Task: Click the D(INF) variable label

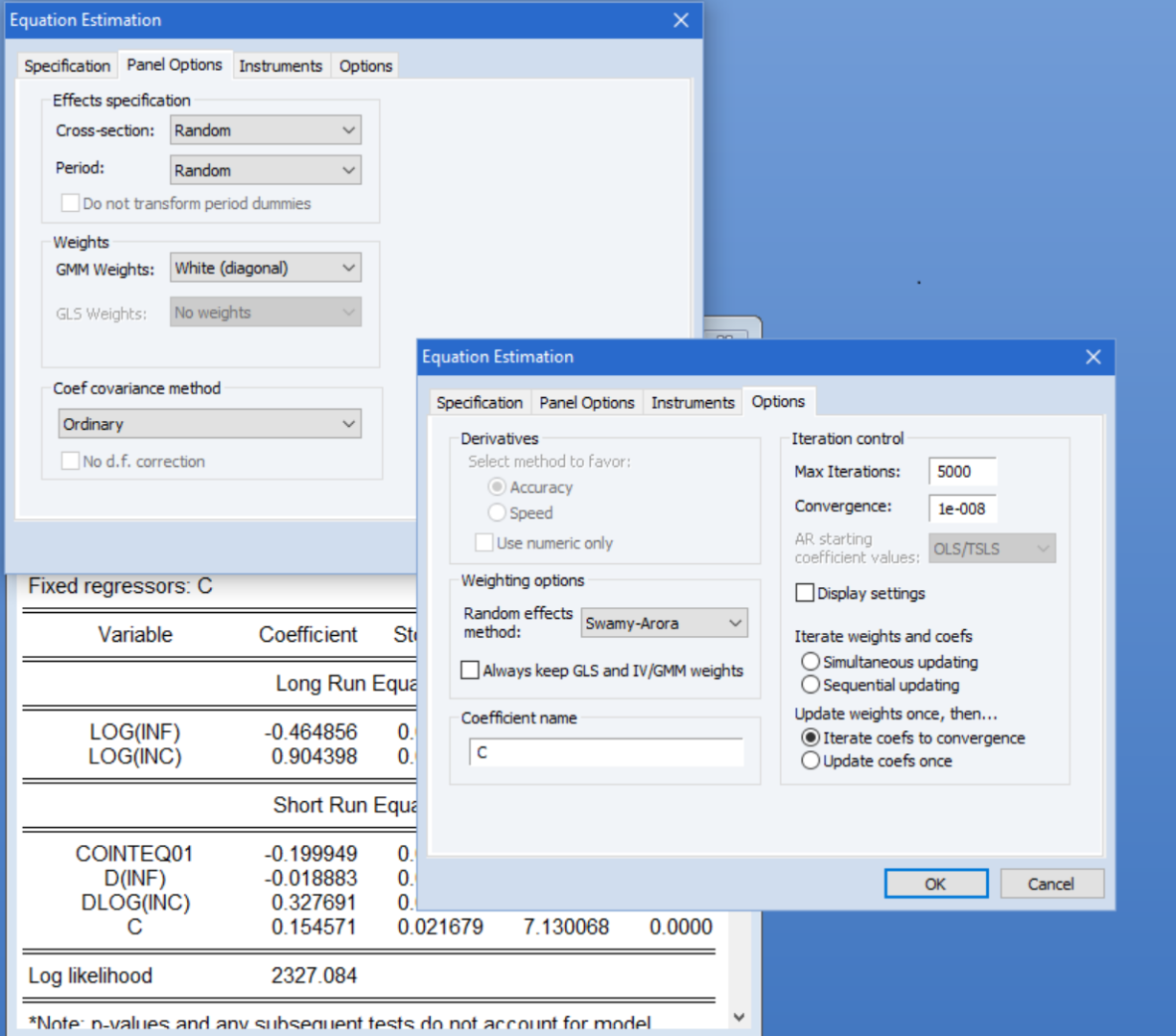Action: [135, 878]
